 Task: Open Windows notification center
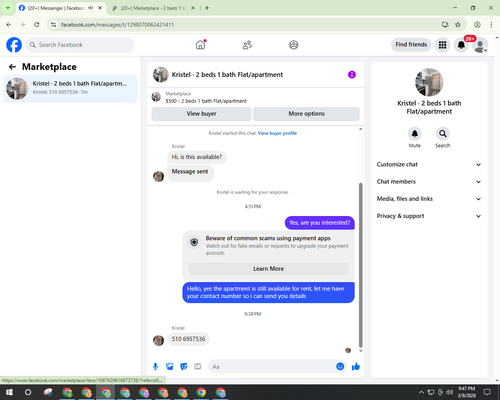(x=487, y=392)
